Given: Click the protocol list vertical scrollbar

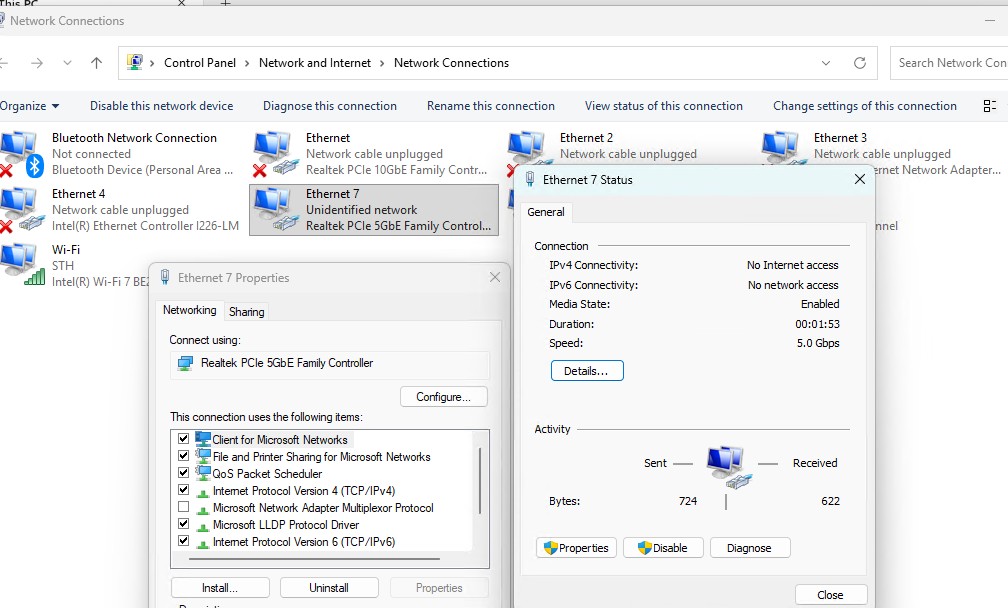Looking at the screenshot, I should (x=480, y=480).
